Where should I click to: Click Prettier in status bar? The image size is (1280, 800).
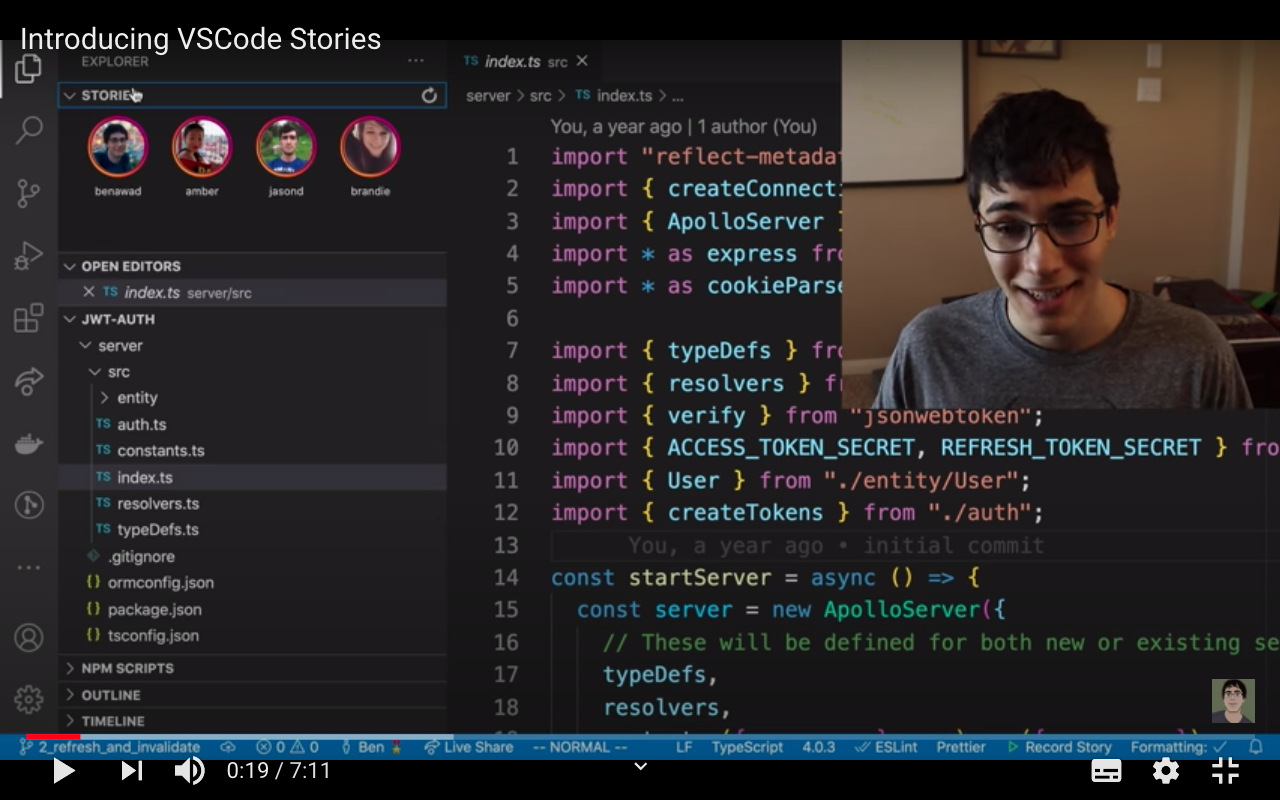[961, 747]
